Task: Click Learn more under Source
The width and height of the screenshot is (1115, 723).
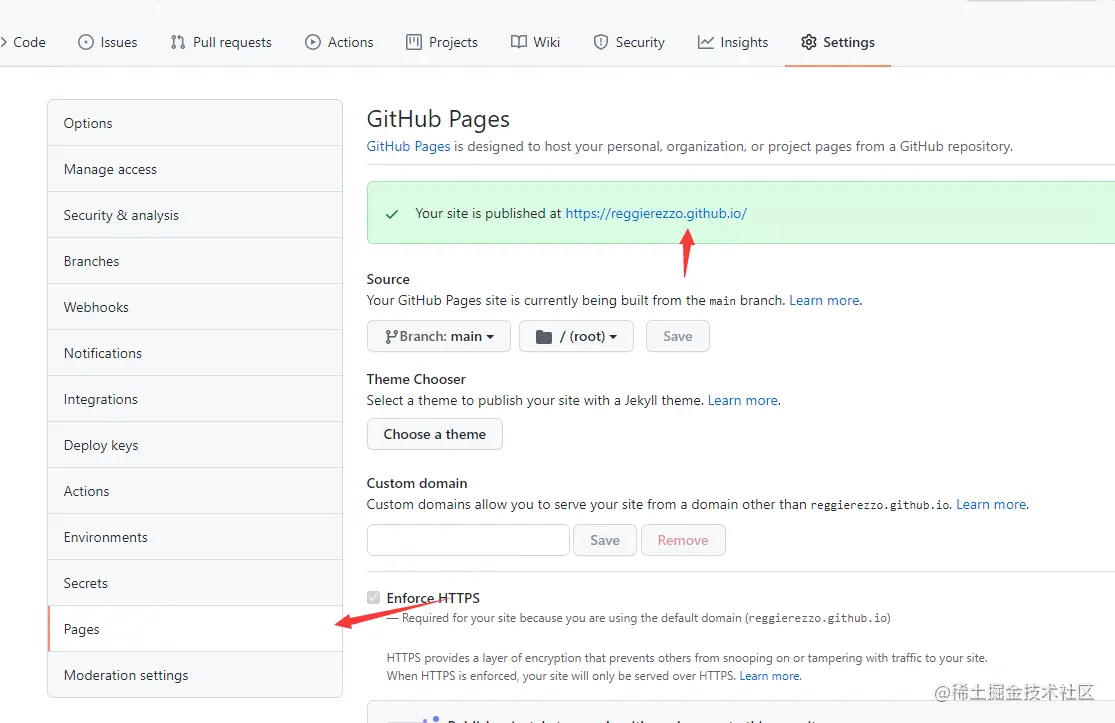Action: [824, 300]
